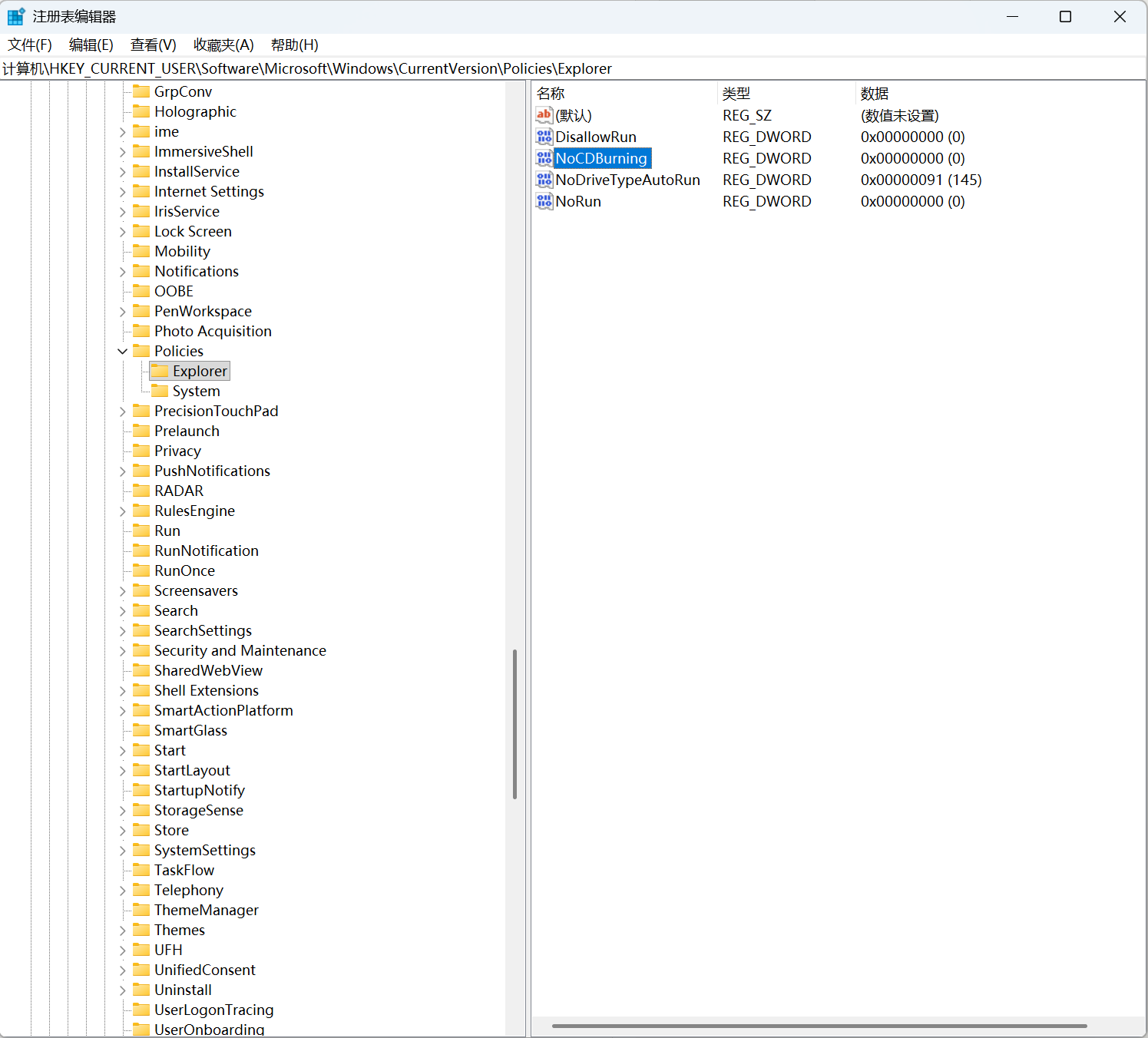Image resolution: width=1148 pixels, height=1038 pixels.
Task: Click the tree pane vertical scrollbar thumb
Action: pos(514,724)
